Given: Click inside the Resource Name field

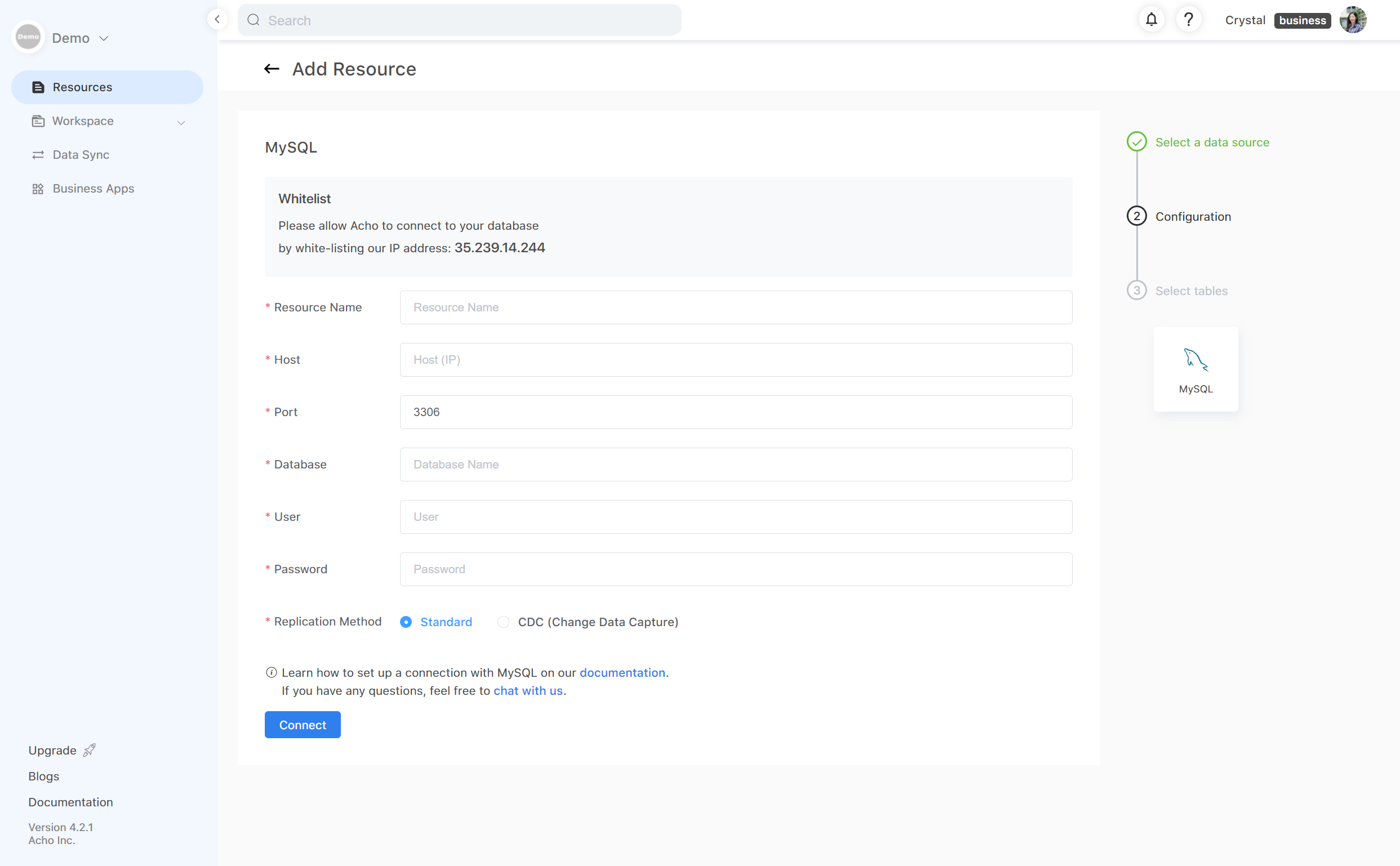Looking at the screenshot, I should 735,307.
